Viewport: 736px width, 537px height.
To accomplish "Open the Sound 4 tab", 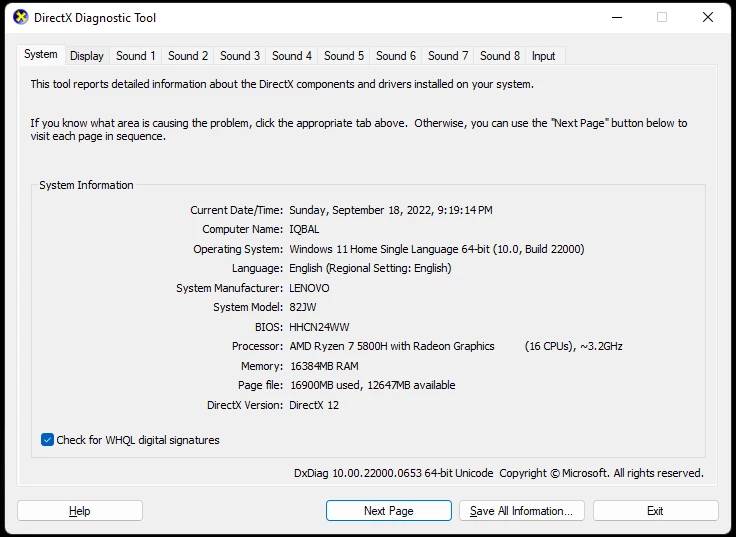I will point(292,56).
